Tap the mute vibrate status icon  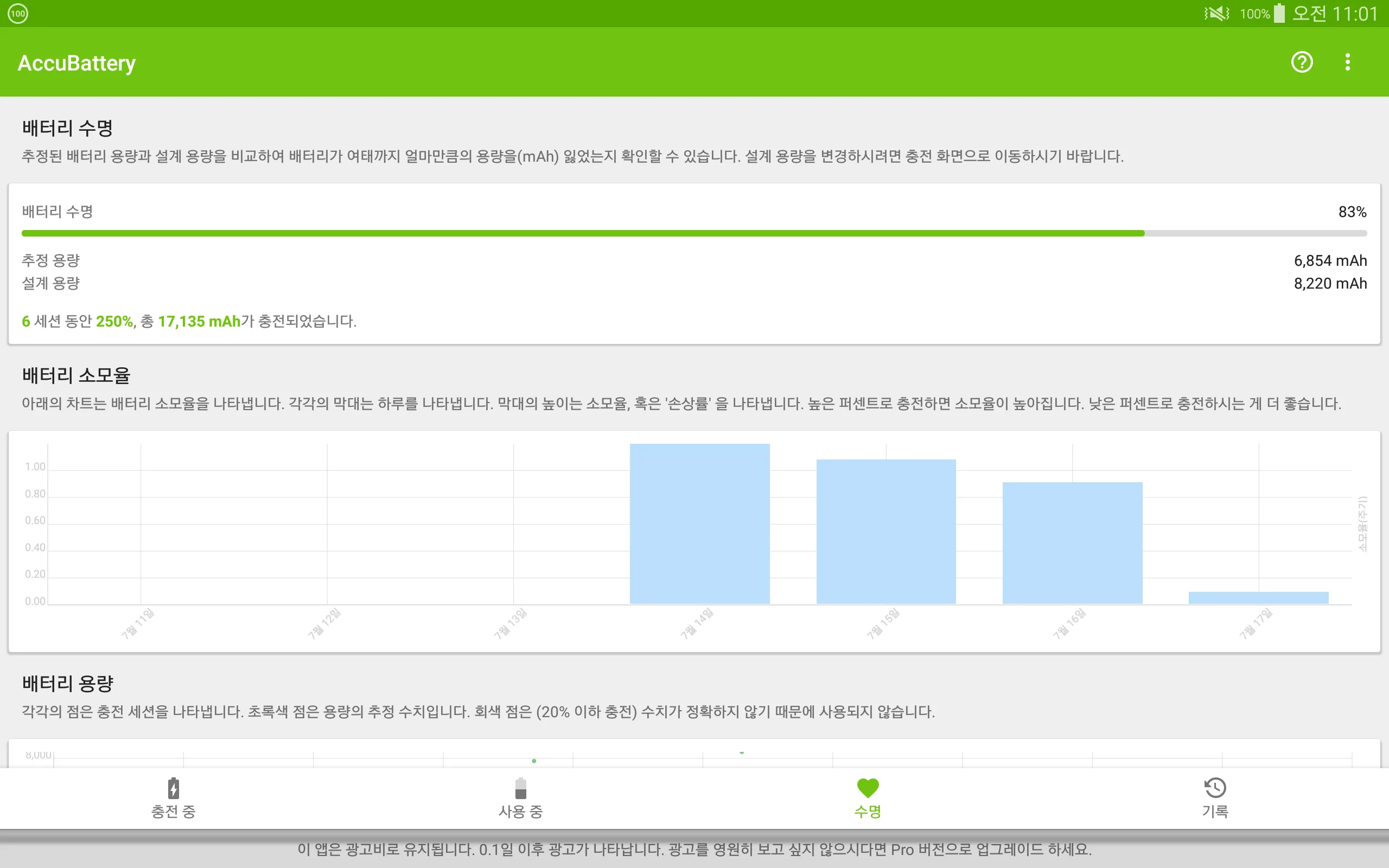tap(1216, 13)
